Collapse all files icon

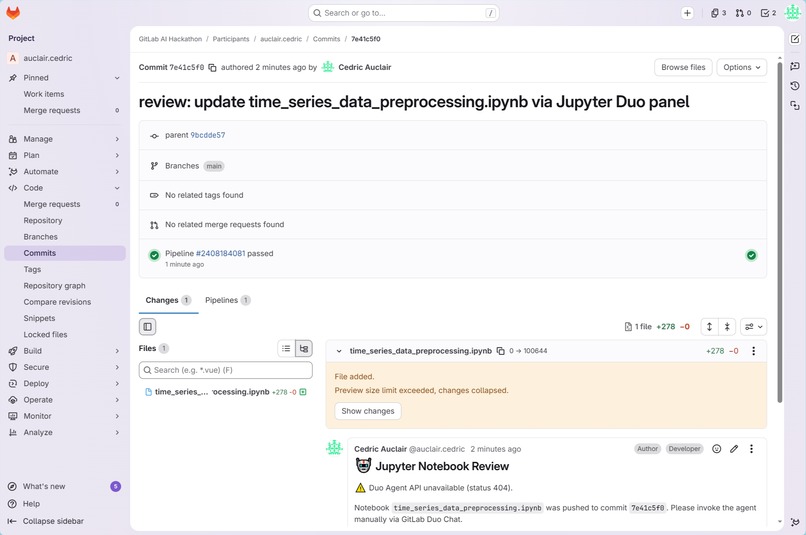727,327
